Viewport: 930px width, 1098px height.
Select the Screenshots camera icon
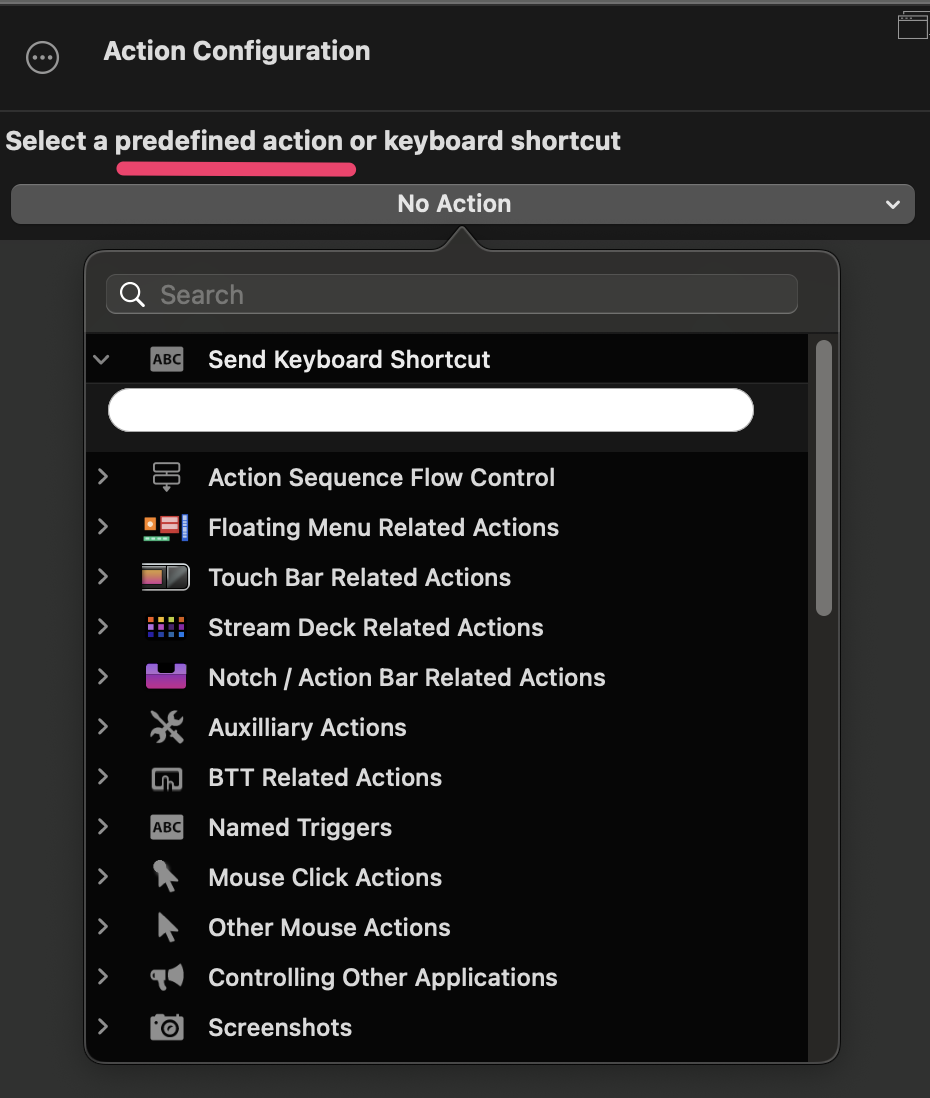(165, 1027)
